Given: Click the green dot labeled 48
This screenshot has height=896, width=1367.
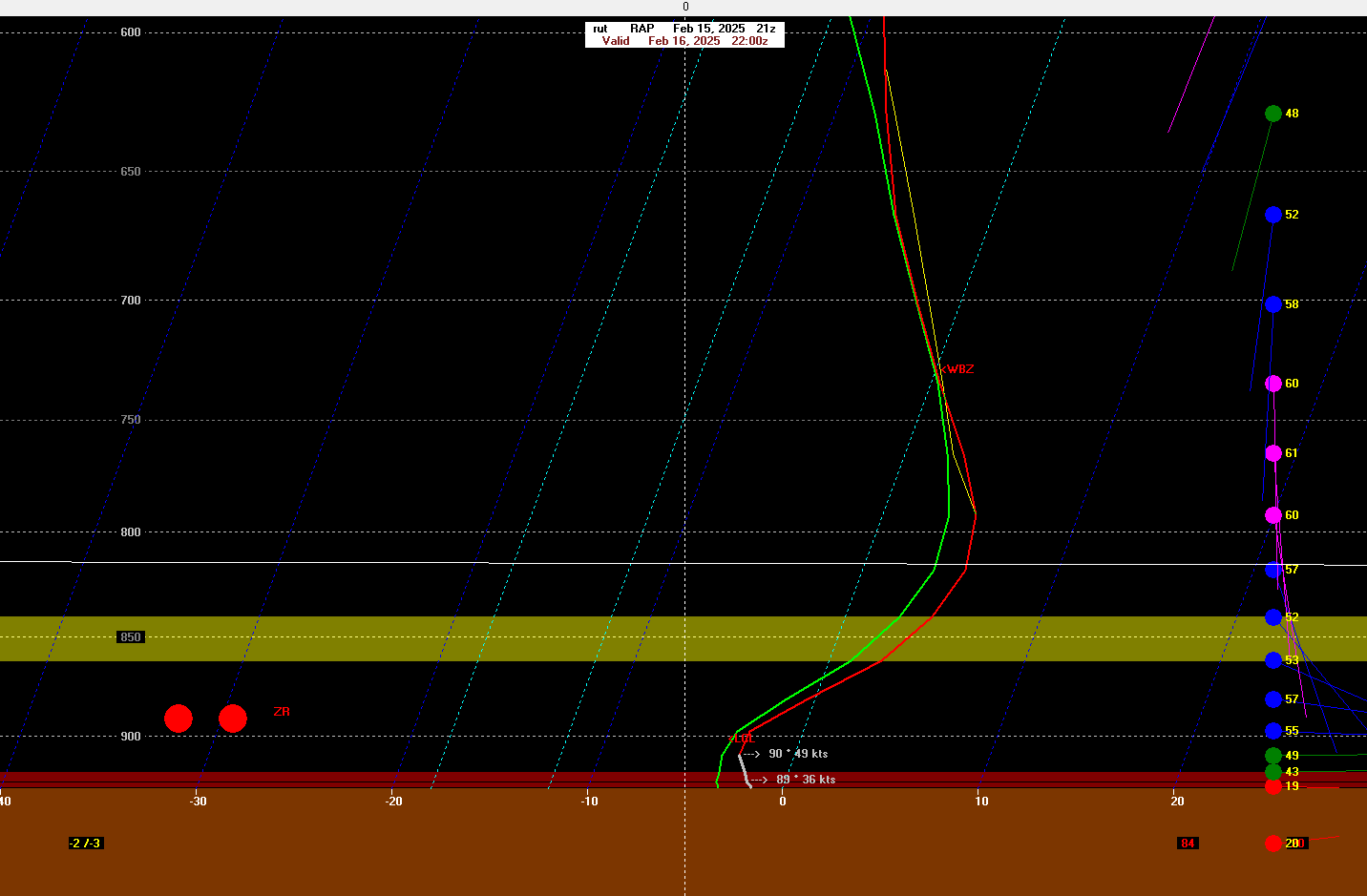Looking at the screenshot, I should 1273,114.
